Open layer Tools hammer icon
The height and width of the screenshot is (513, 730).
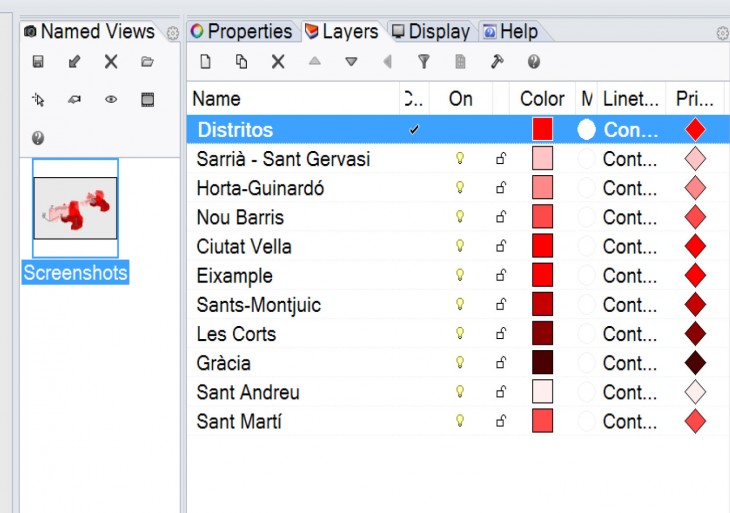tap(497, 62)
